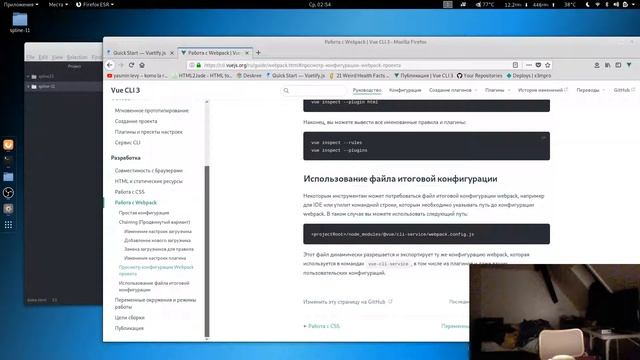This screenshot has width=640, height=360.
Task: Launch the orange app icon in dock
Action: (x=8, y=144)
